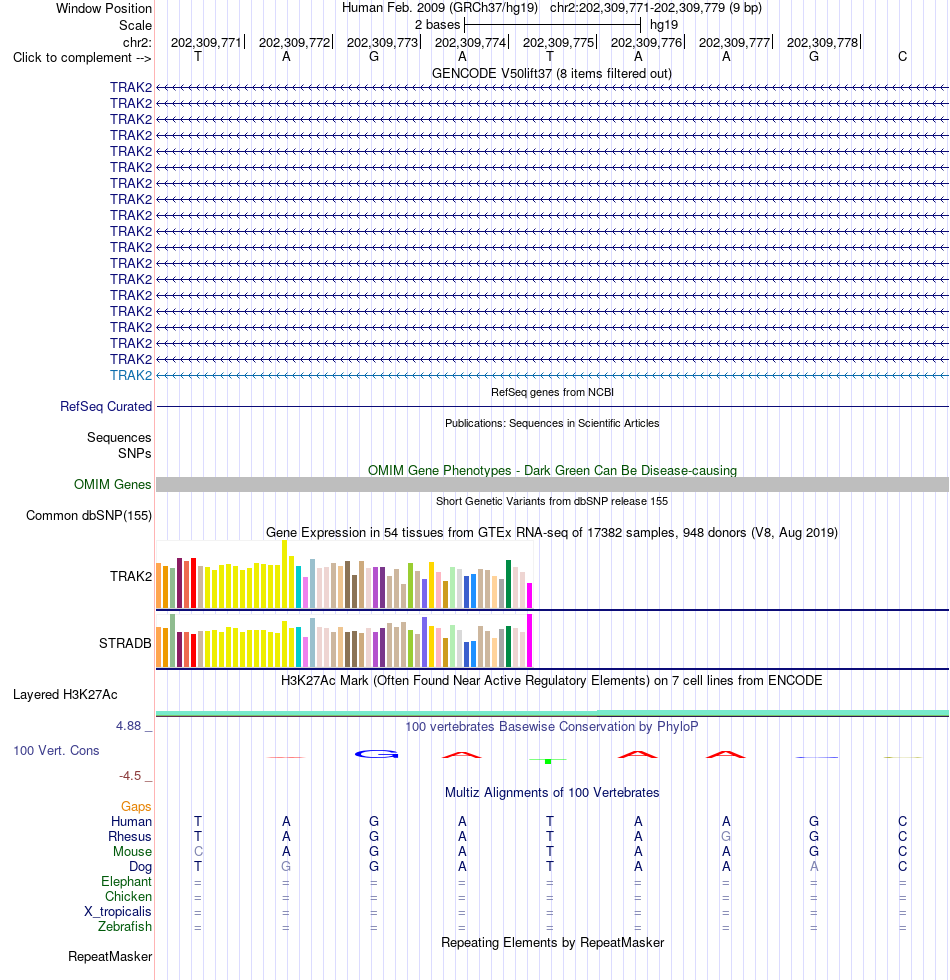This screenshot has width=950, height=980.
Task: Click the grey C in the Mouse alignment row
Action: coord(198,851)
